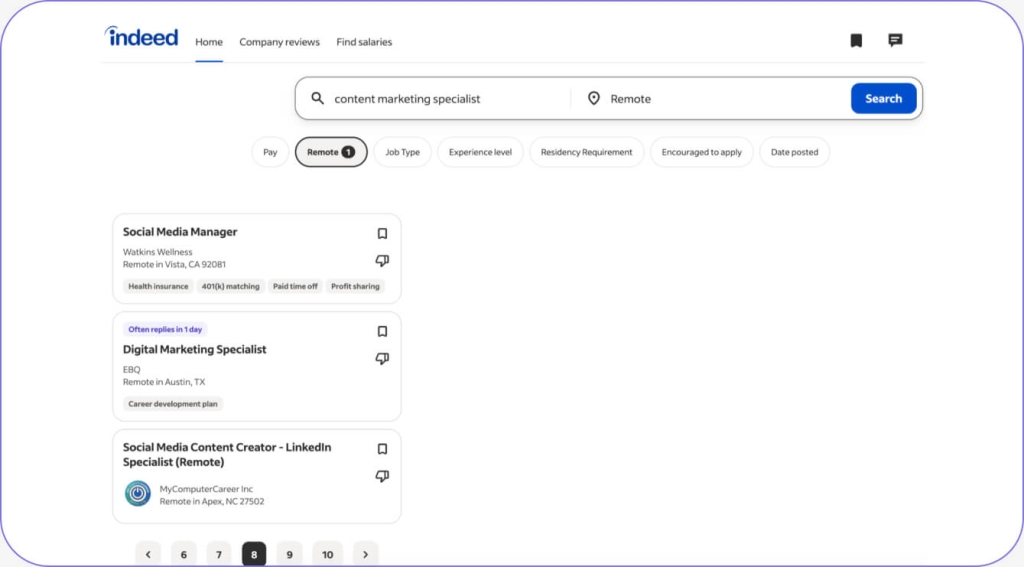Expand the Date posted filter
1024x567 pixels.
point(794,152)
